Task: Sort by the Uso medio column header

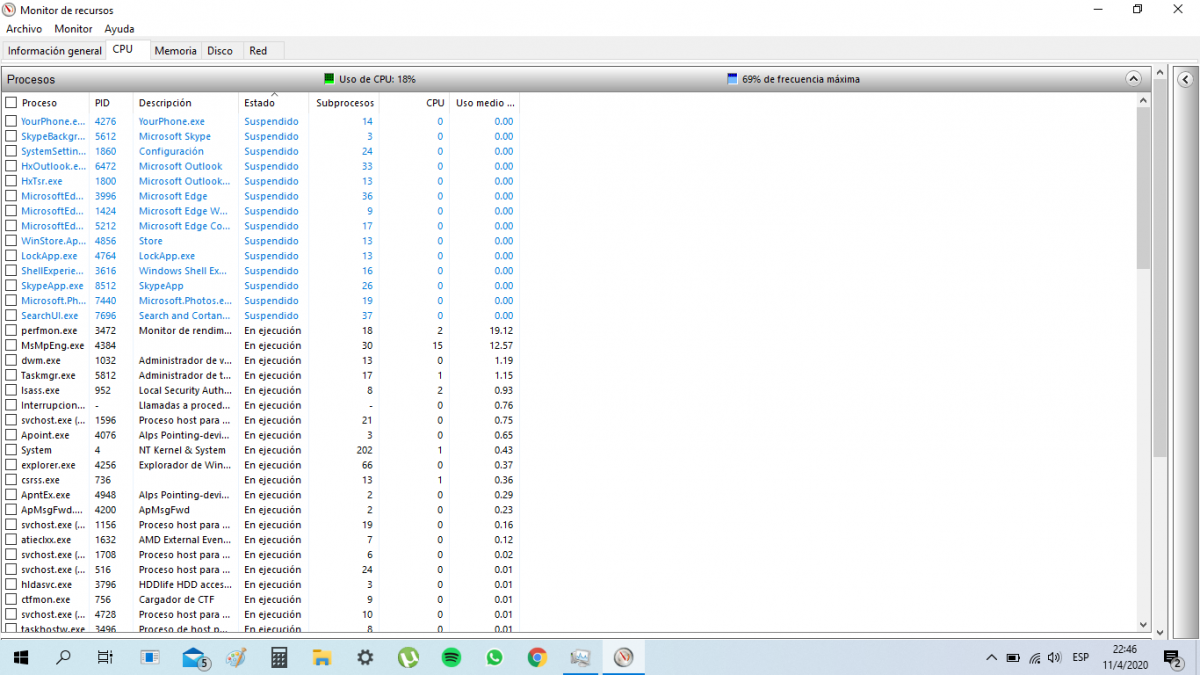Action: [485, 103]
